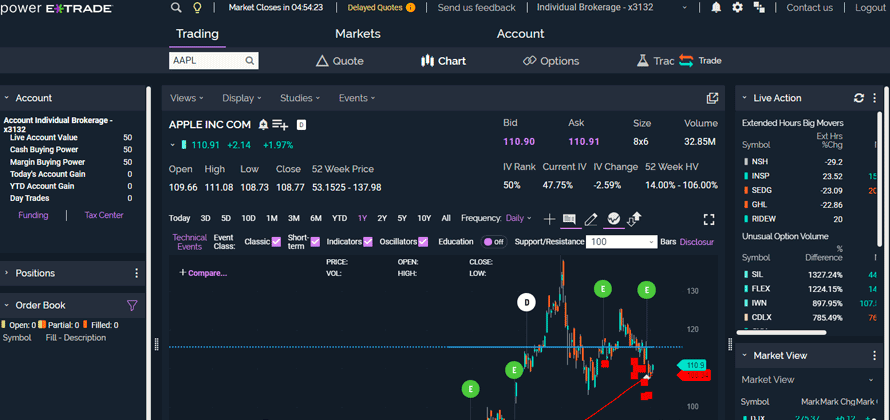Select the pencil drawing tool
Viewport: 890px width, 420px height.
pos(591,219)
